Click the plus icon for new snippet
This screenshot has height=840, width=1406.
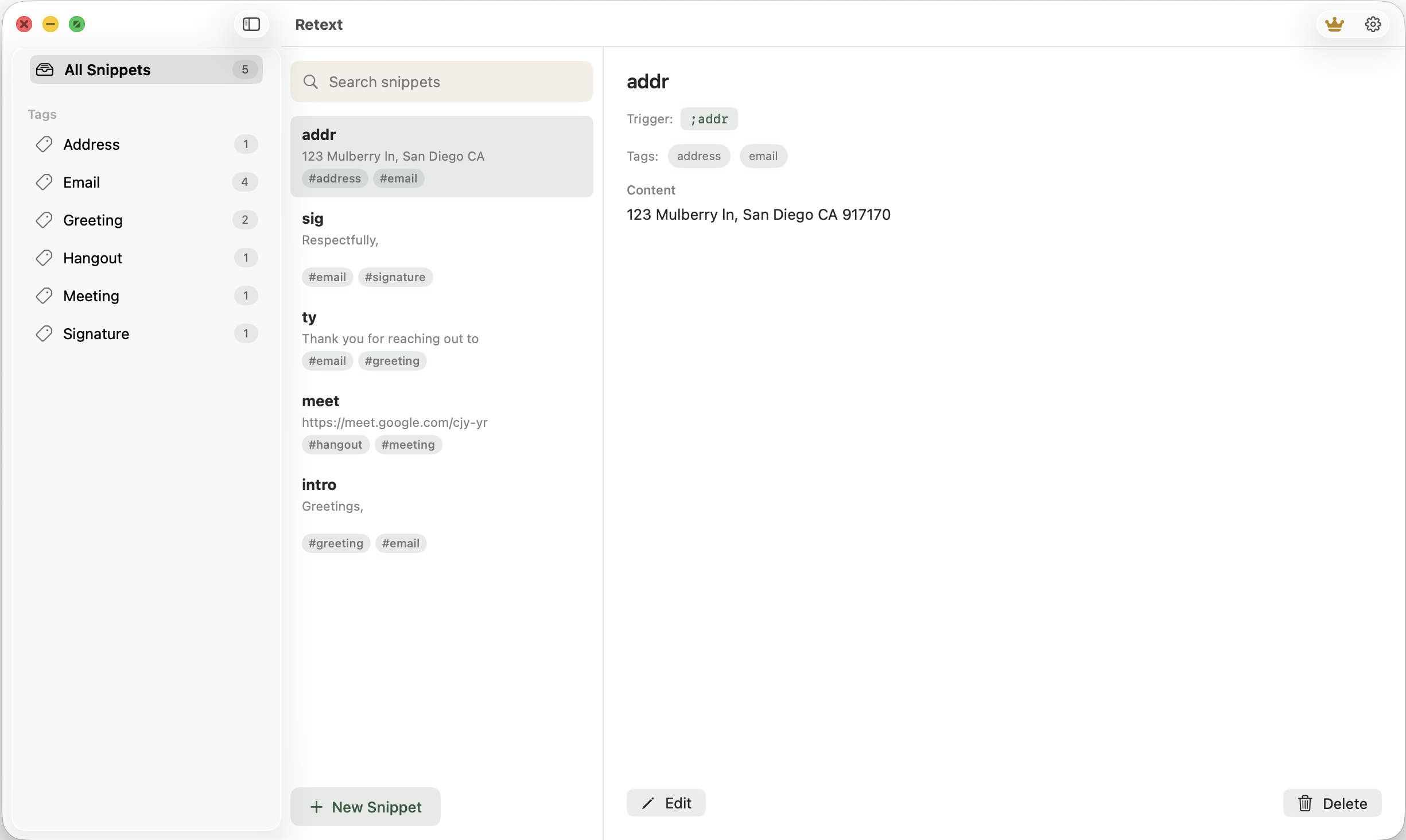[x=316, y=807]
